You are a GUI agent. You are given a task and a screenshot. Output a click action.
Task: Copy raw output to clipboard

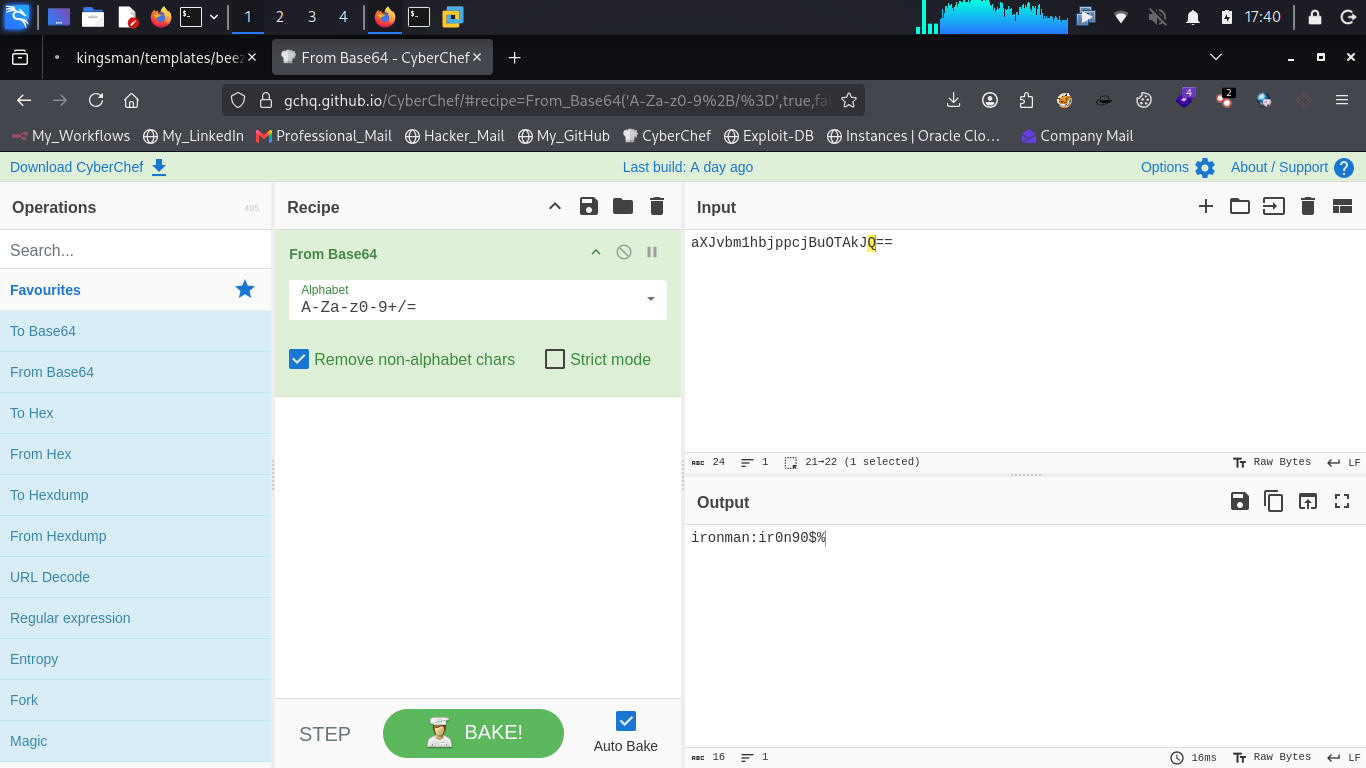1274,501
